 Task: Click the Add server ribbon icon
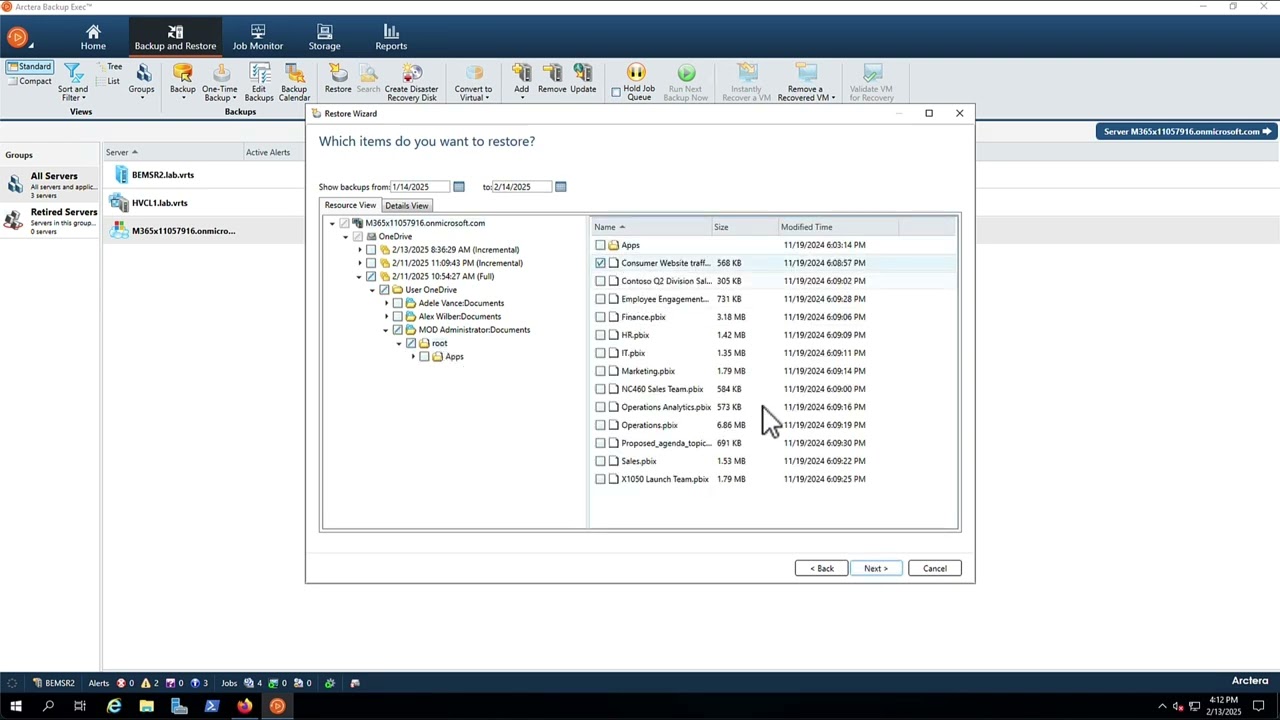pos(521,80)
